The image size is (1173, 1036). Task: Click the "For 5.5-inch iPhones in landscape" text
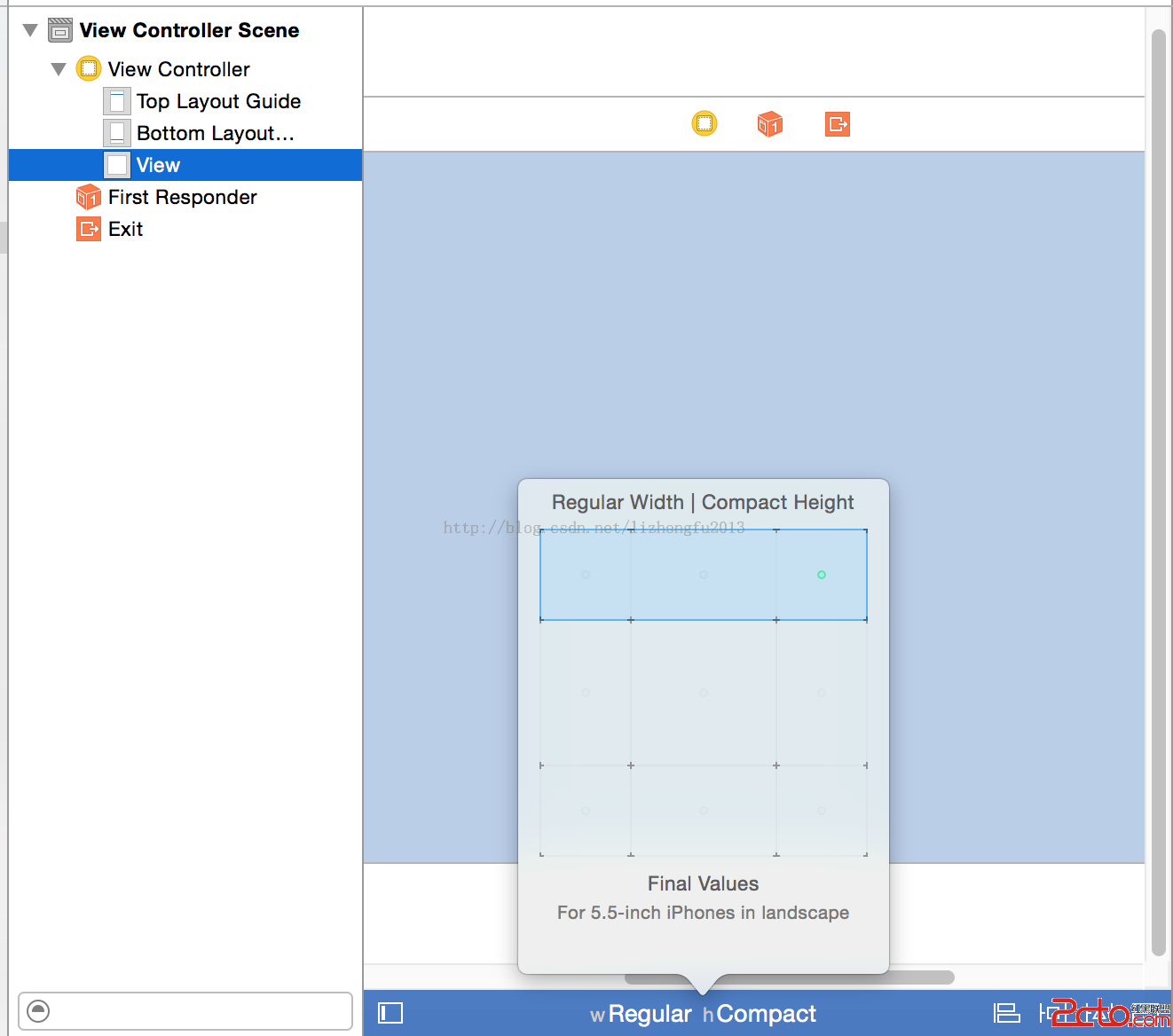point(703,913)
